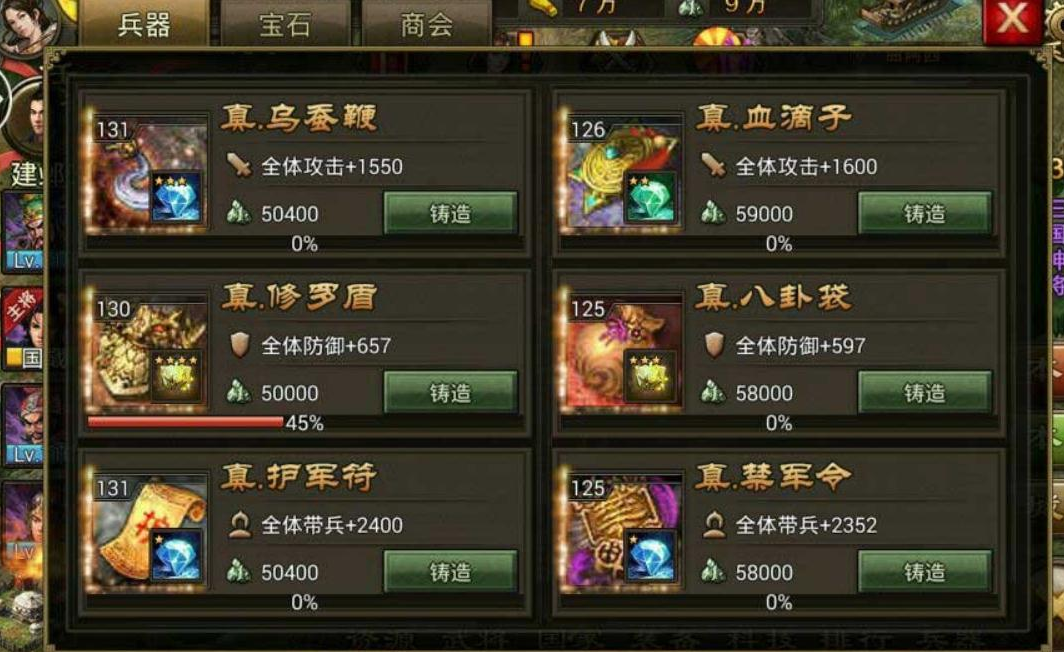Screen dimensions: 1064x652
Task: Forge the 真.修罗盾 costing 50000
Action: point(451,392)
